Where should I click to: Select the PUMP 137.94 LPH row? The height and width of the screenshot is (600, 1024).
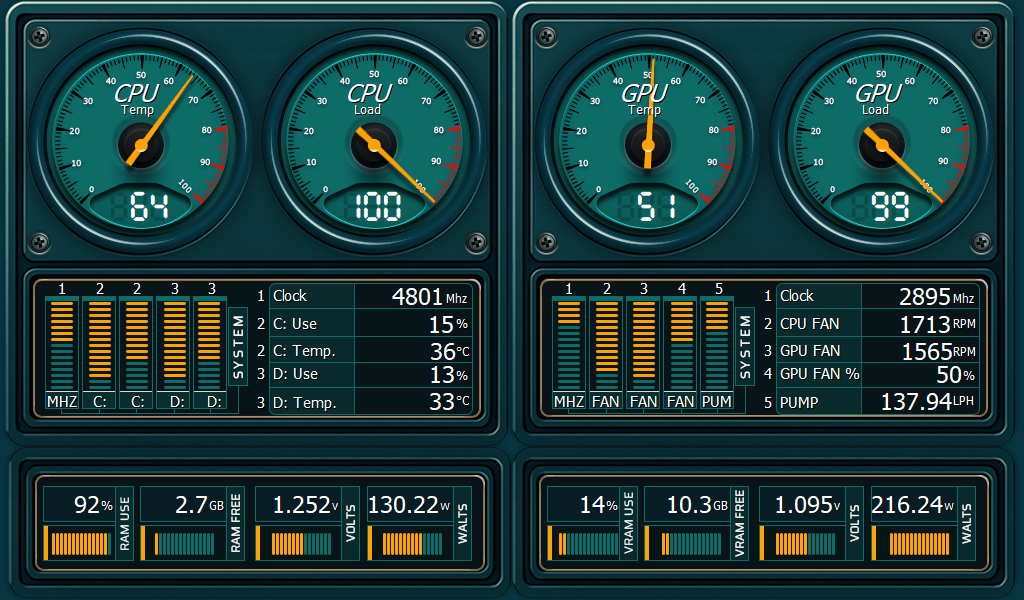click(x=875, y=402)
